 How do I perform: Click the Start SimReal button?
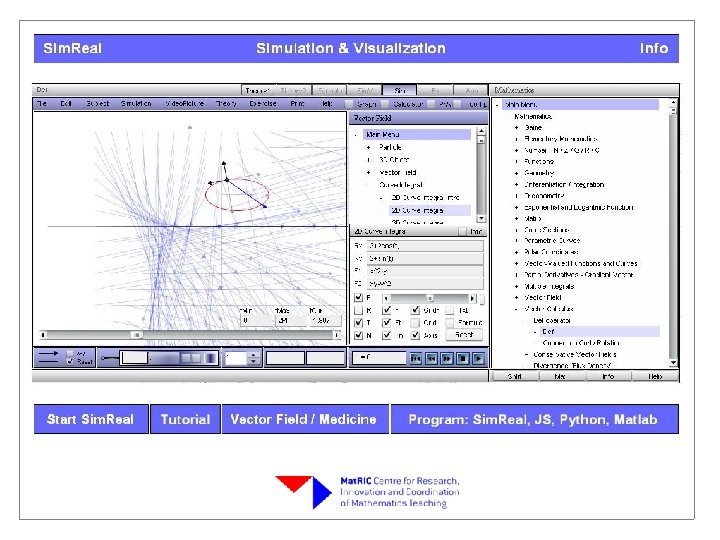tap(91, 419)
